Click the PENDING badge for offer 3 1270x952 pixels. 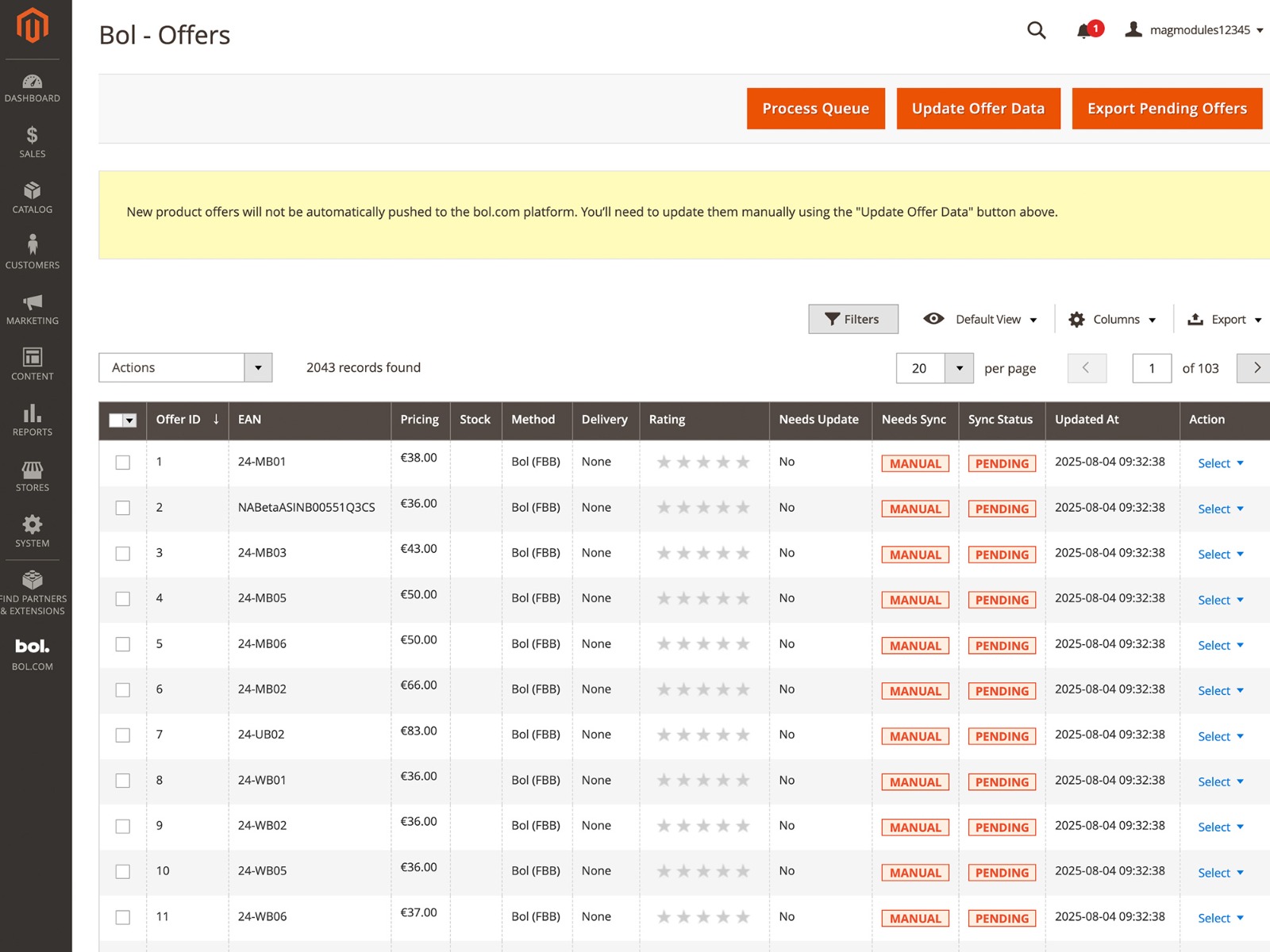[1002, 555]
